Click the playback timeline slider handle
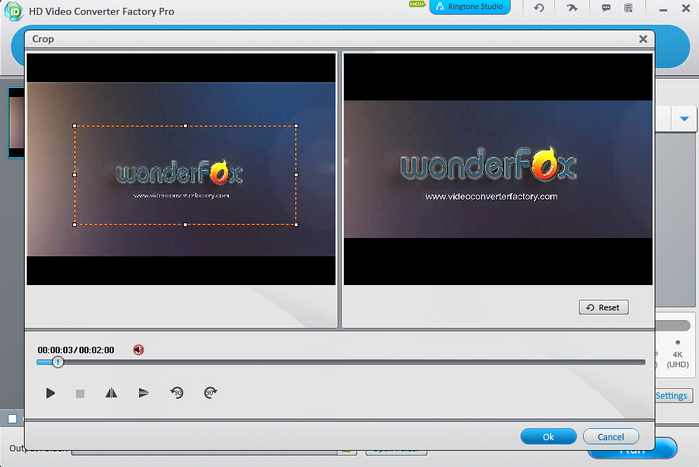The width and height of the screenshot is (699, 467). coord(58,362)
